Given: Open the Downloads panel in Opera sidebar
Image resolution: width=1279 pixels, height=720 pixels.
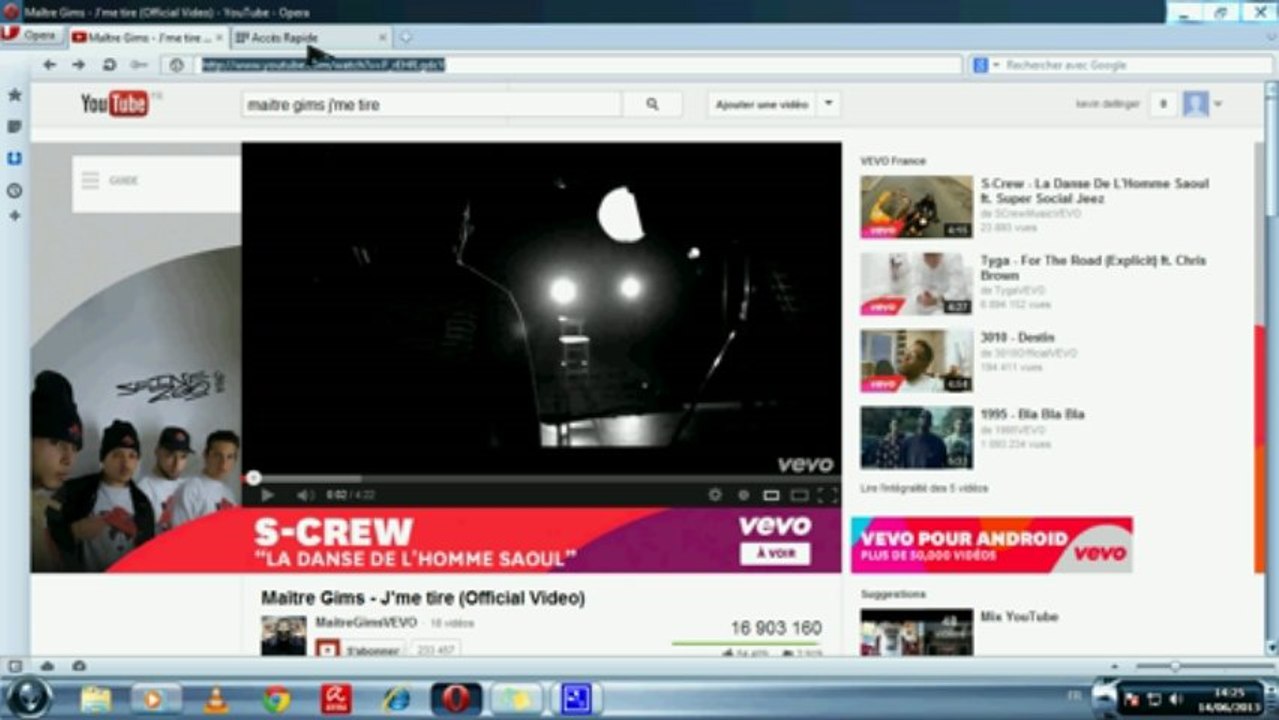Looking at the screenshot, I should coord(15,158).
